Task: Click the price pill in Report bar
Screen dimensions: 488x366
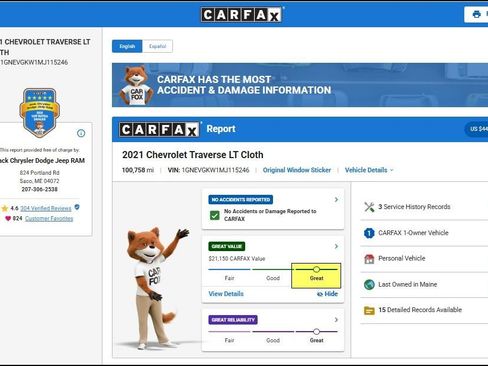Action: click(x=476, y=129)
